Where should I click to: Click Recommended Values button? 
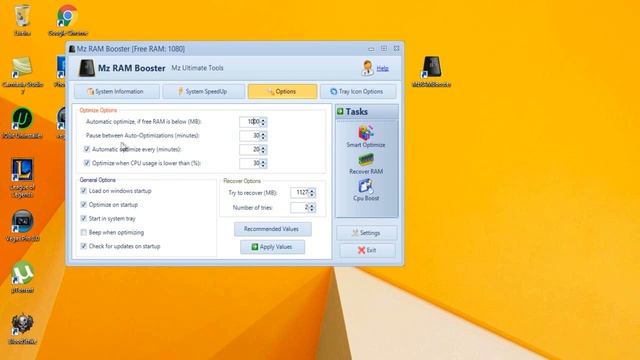[273, 229]
